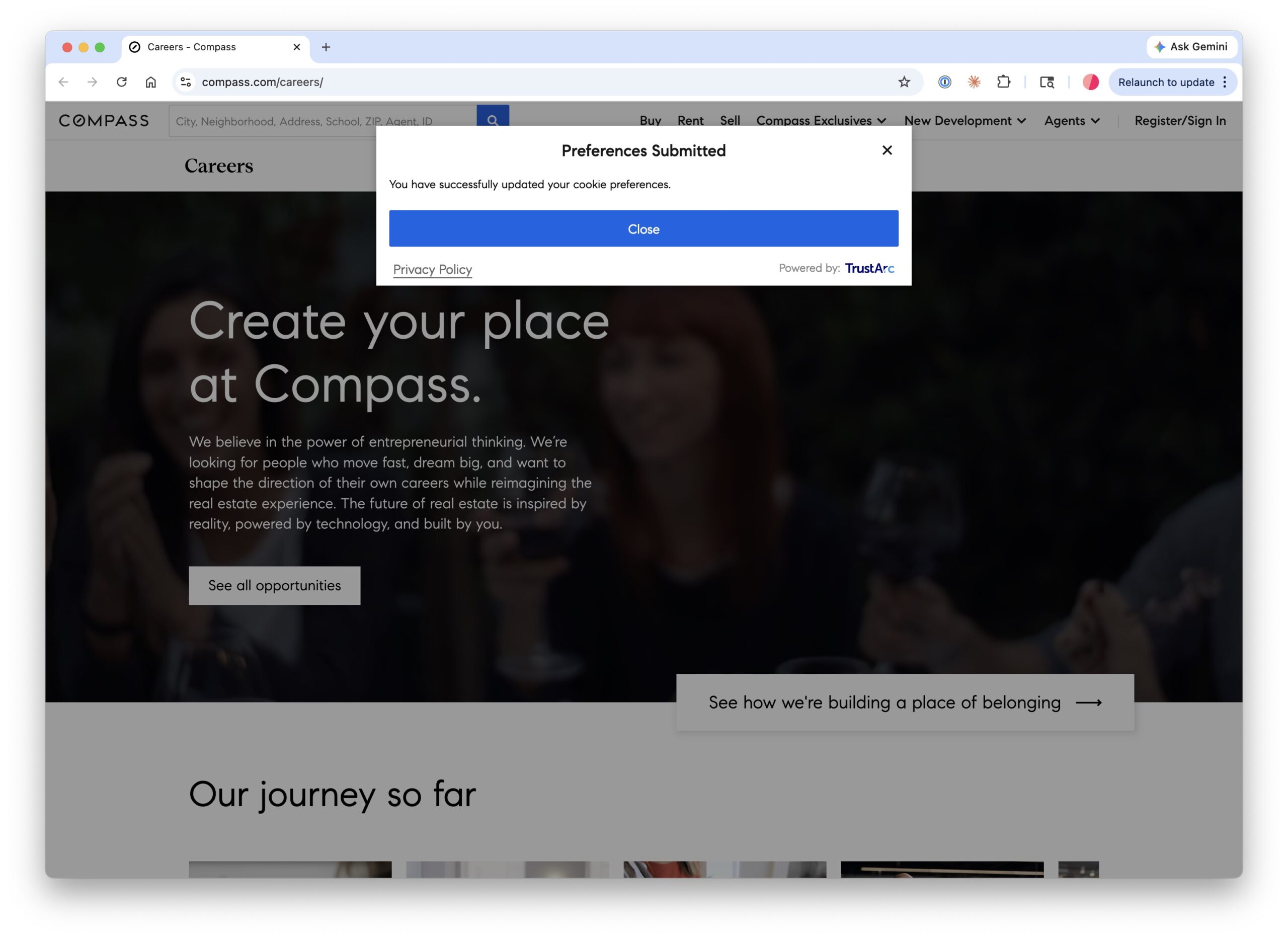Image resolution: width=1288 pixels, height=938 pixels.
Task: Open a new browser tab
Action: pyautogui.click(x=326, y=47)
